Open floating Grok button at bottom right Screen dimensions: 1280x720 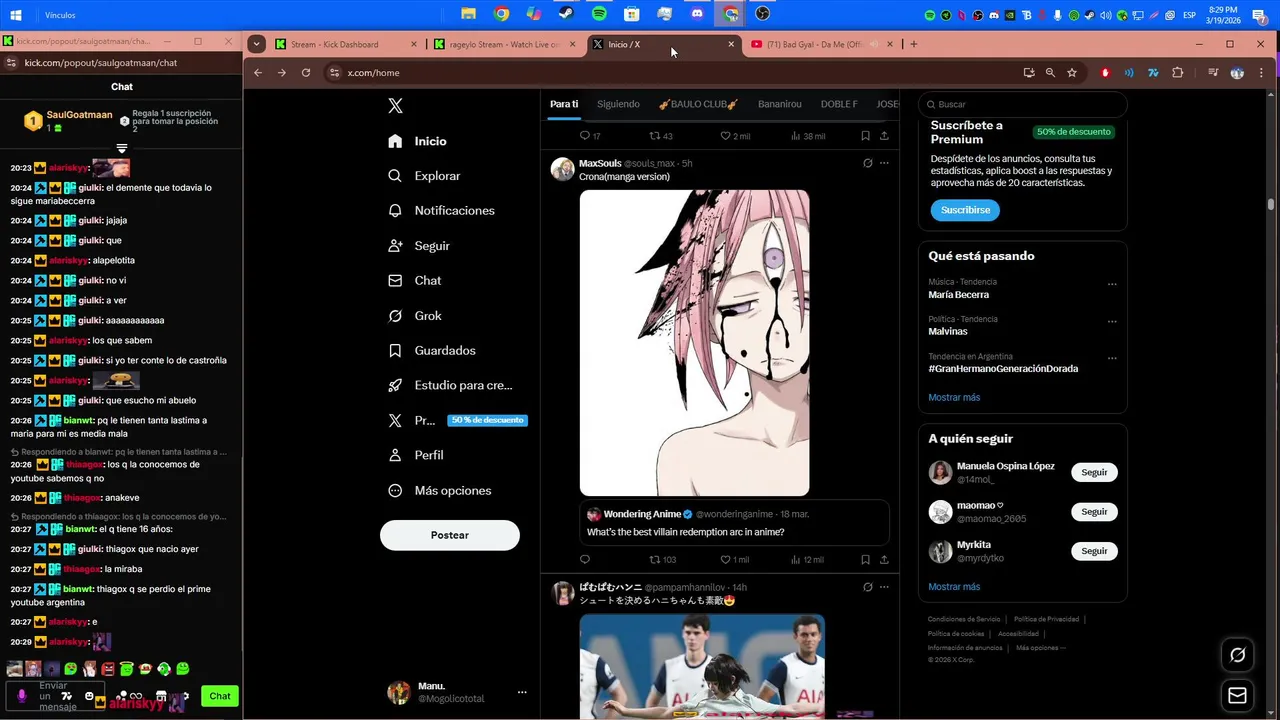tap(1237, 655)
